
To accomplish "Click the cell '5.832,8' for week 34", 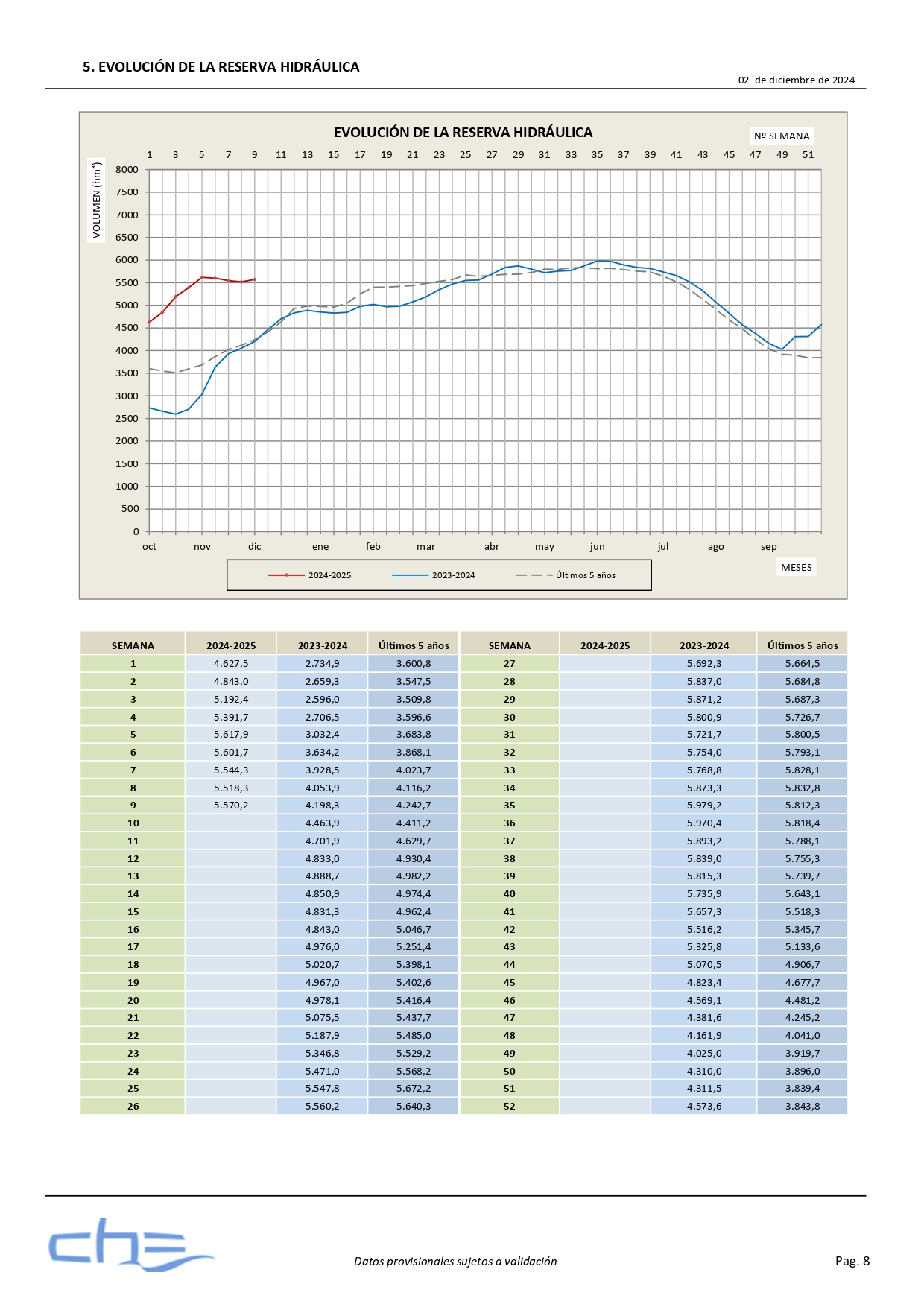I will pyautogui.click(x=803, y=788).
